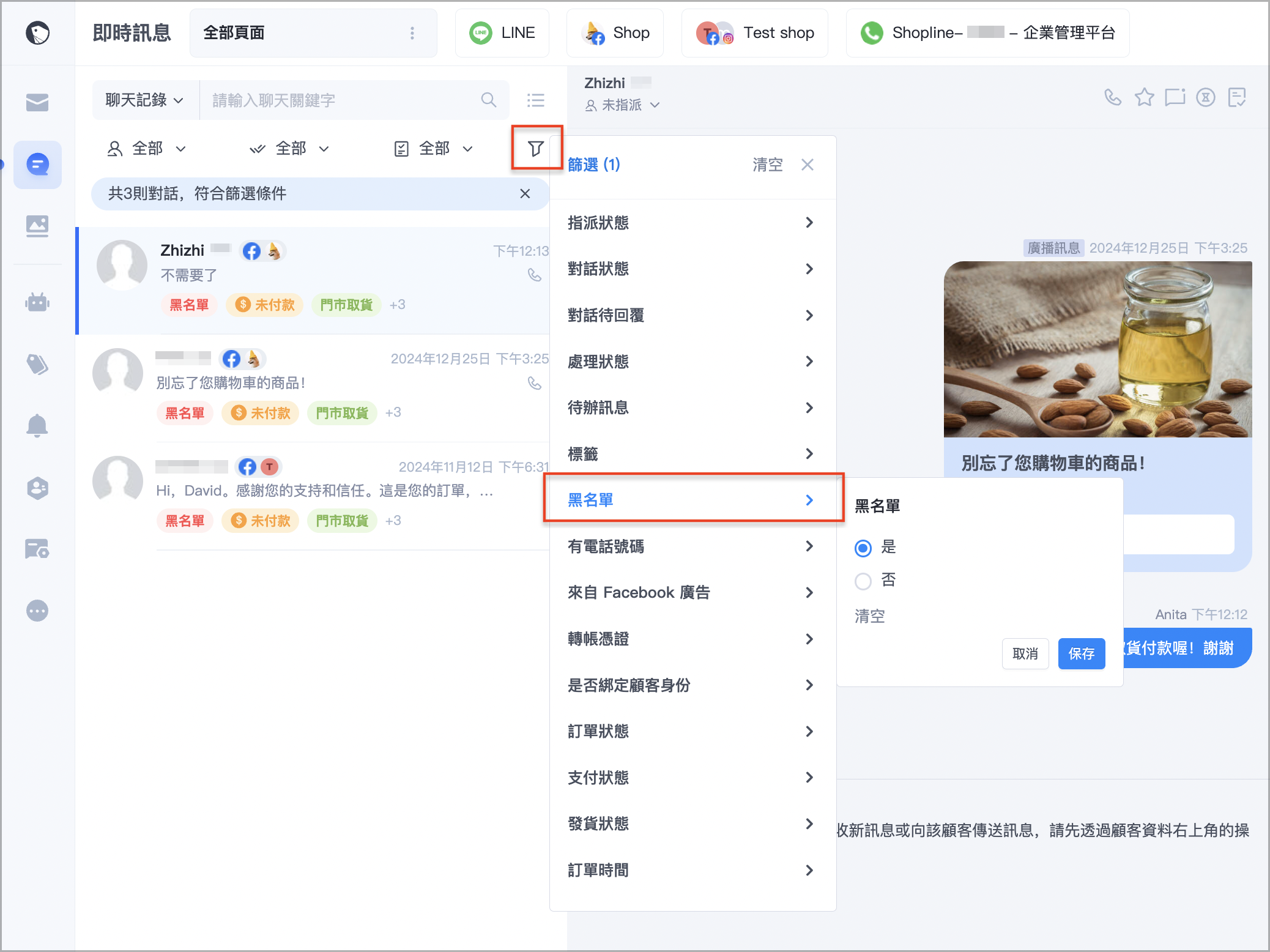Open the notes icon in chat header

tap(1236, 97)
